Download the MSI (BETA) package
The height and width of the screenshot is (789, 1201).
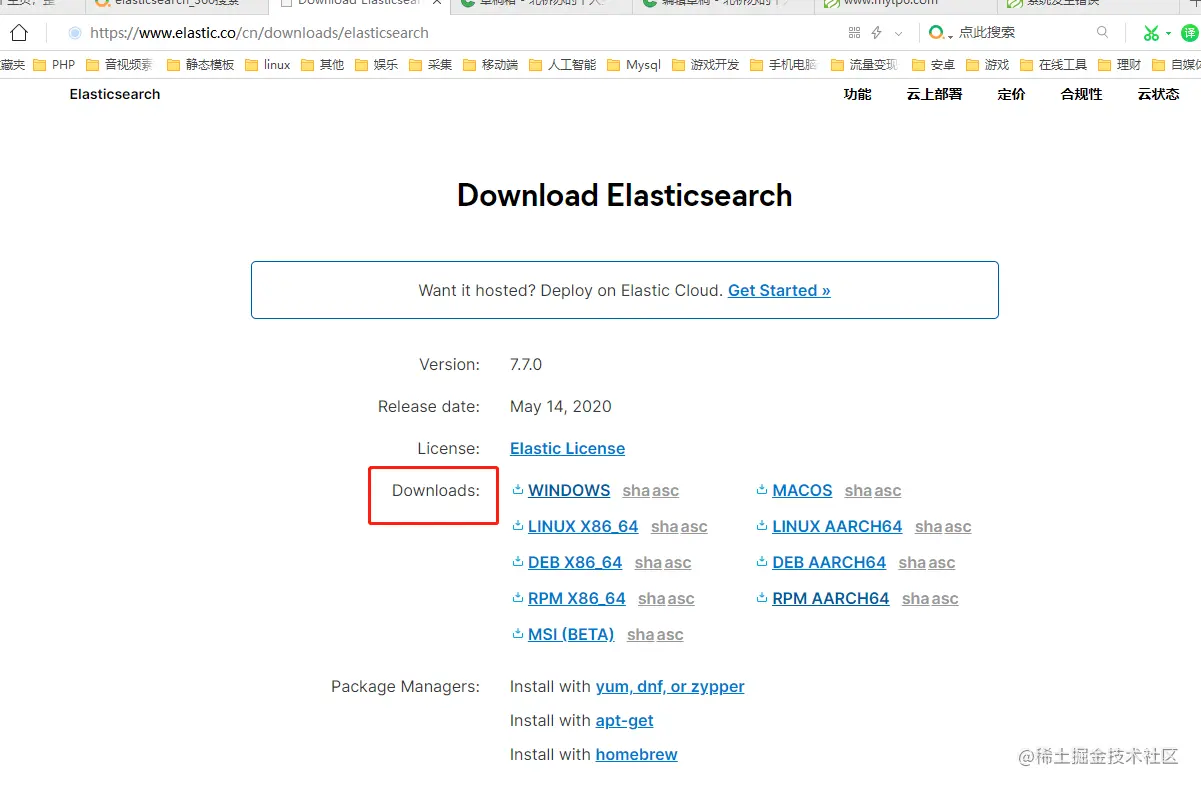tap(571, 634)
